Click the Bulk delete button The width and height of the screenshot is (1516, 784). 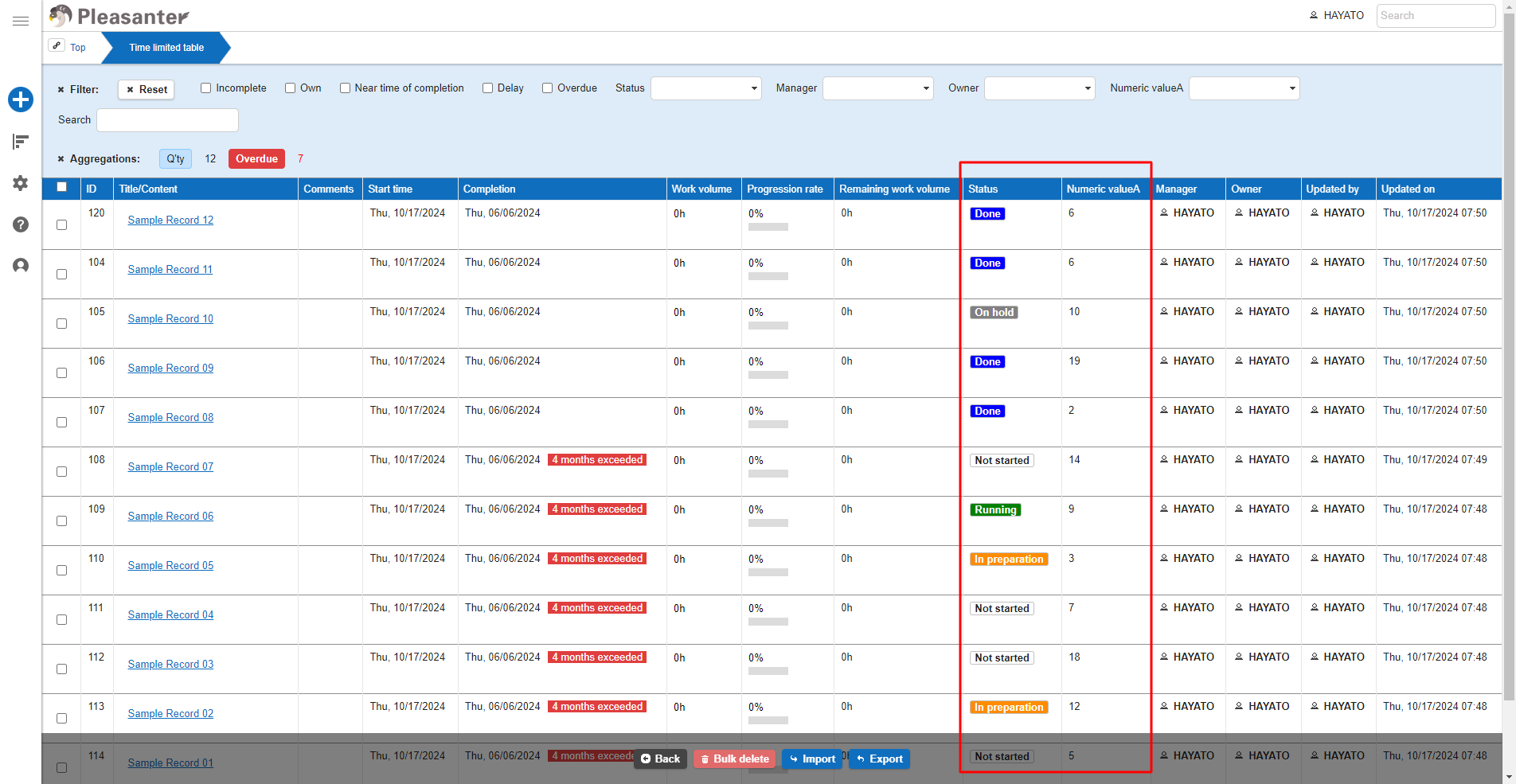click(x=735, y=759)
